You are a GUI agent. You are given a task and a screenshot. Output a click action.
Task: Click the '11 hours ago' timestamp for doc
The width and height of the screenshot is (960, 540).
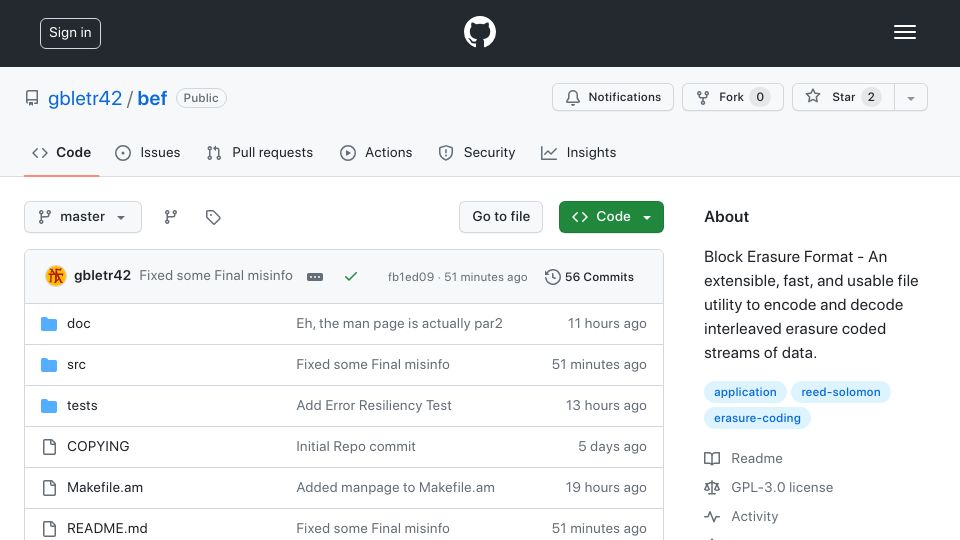pyautogui.click(x=607, y=323)
